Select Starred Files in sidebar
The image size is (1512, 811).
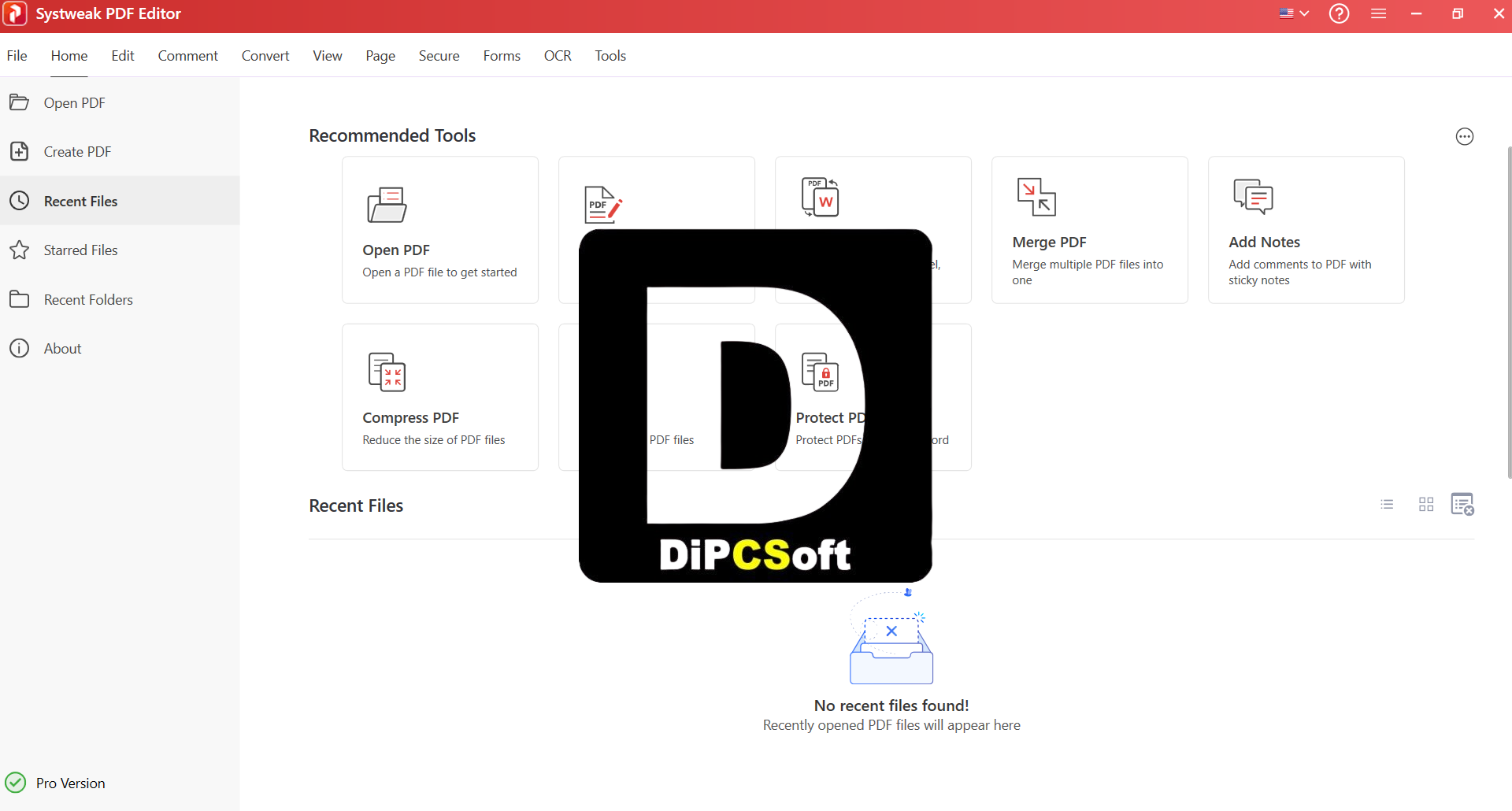pos(81,250)
